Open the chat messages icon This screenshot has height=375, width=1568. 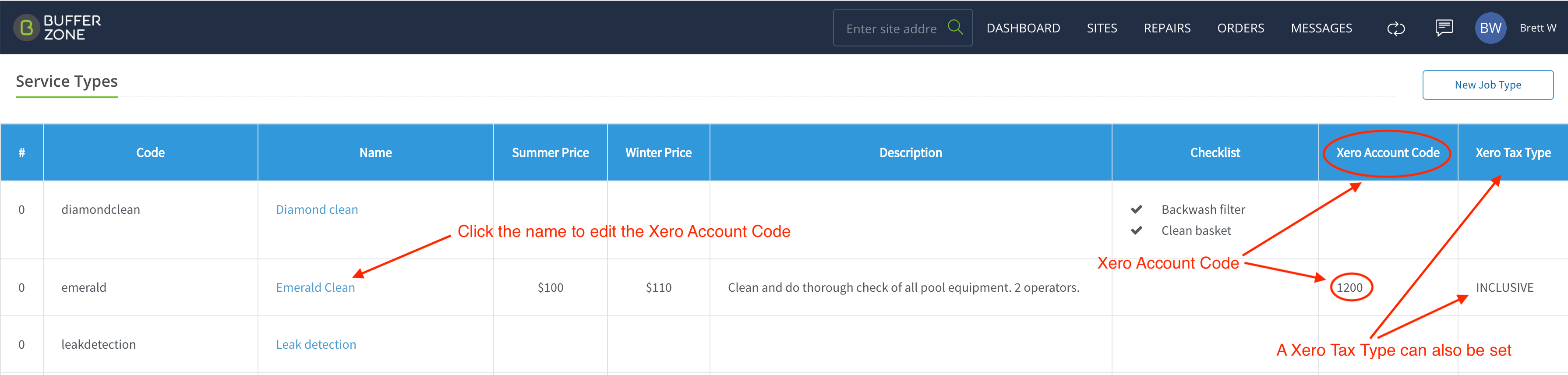1444,28
